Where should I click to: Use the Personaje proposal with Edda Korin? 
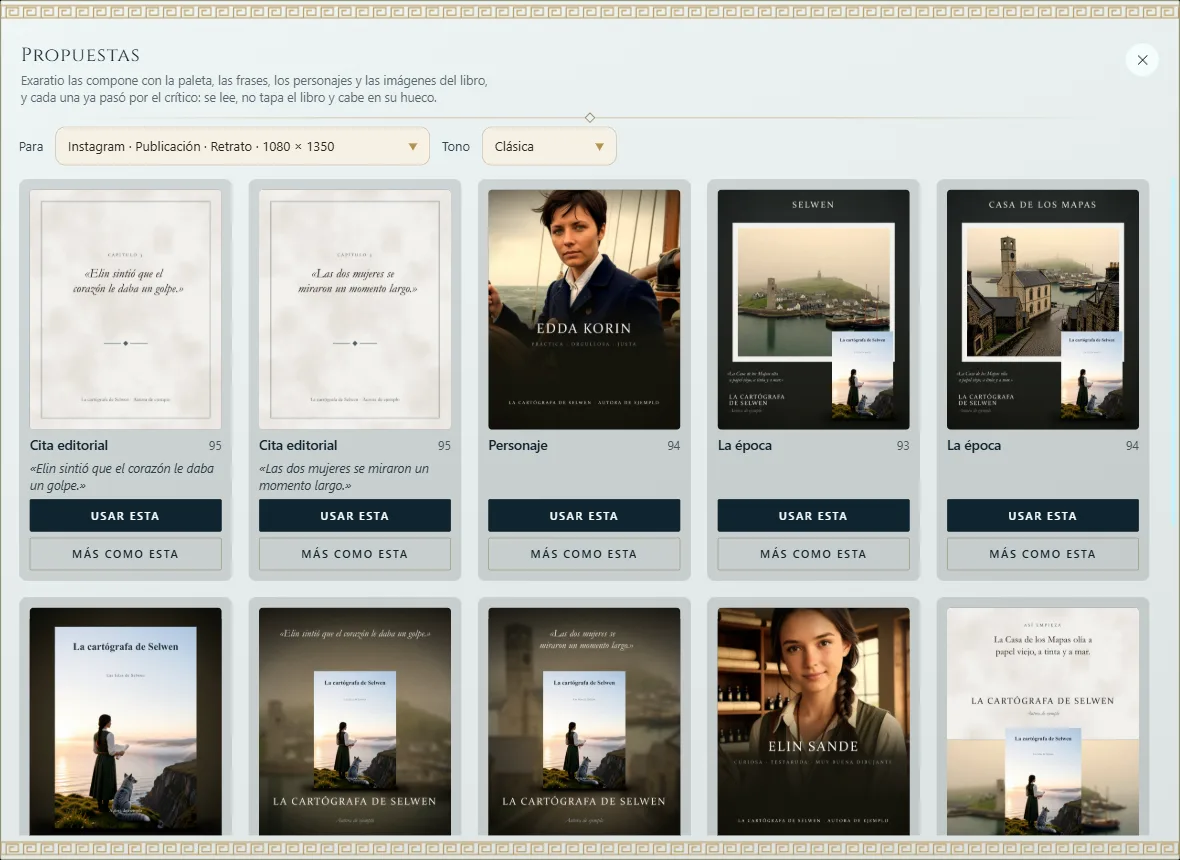pos(584,515)
